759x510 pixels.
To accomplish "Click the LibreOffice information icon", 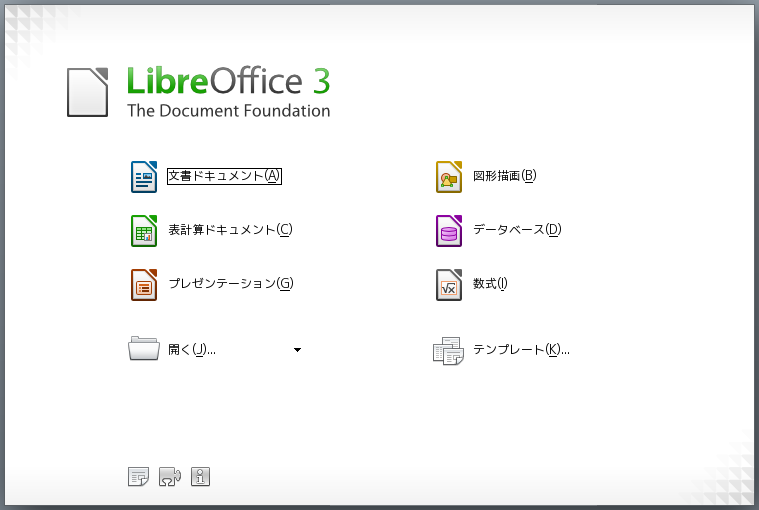I will tap(200, 477).
